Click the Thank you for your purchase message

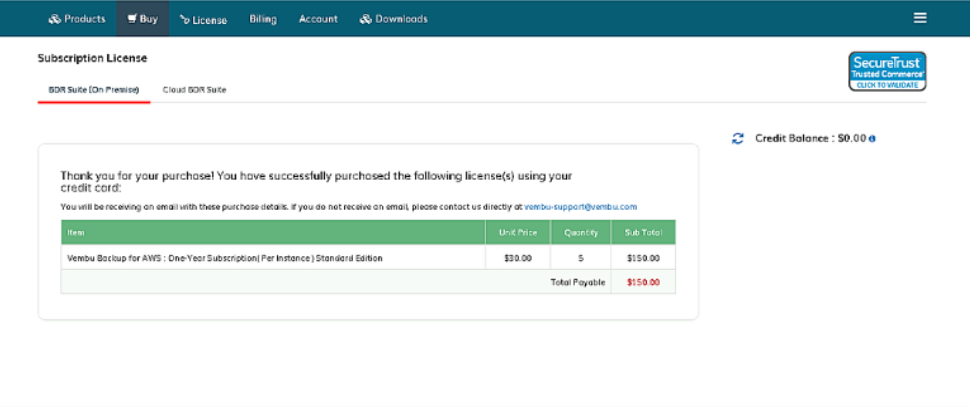[x=316, y=182]
